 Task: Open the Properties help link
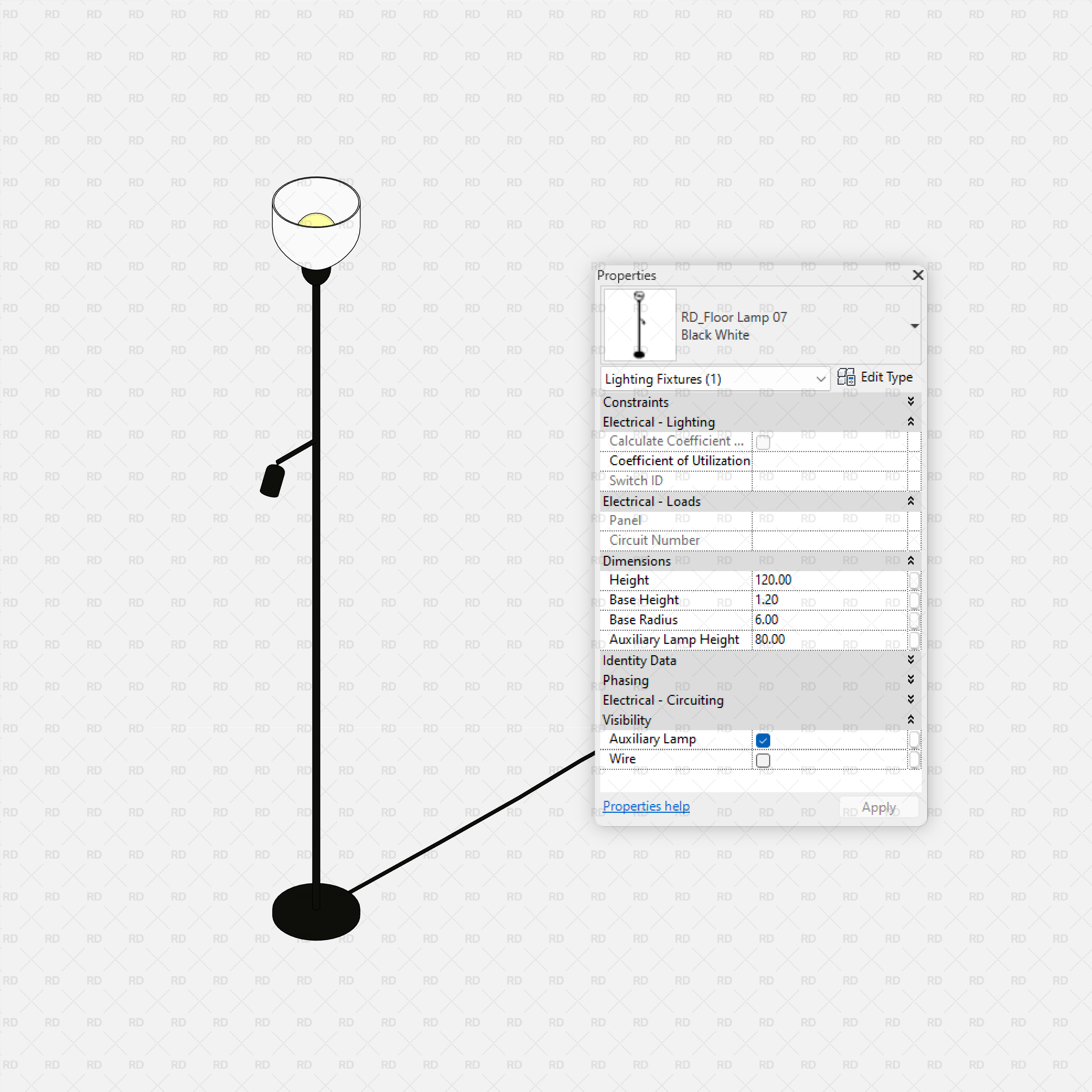point(646,806)
